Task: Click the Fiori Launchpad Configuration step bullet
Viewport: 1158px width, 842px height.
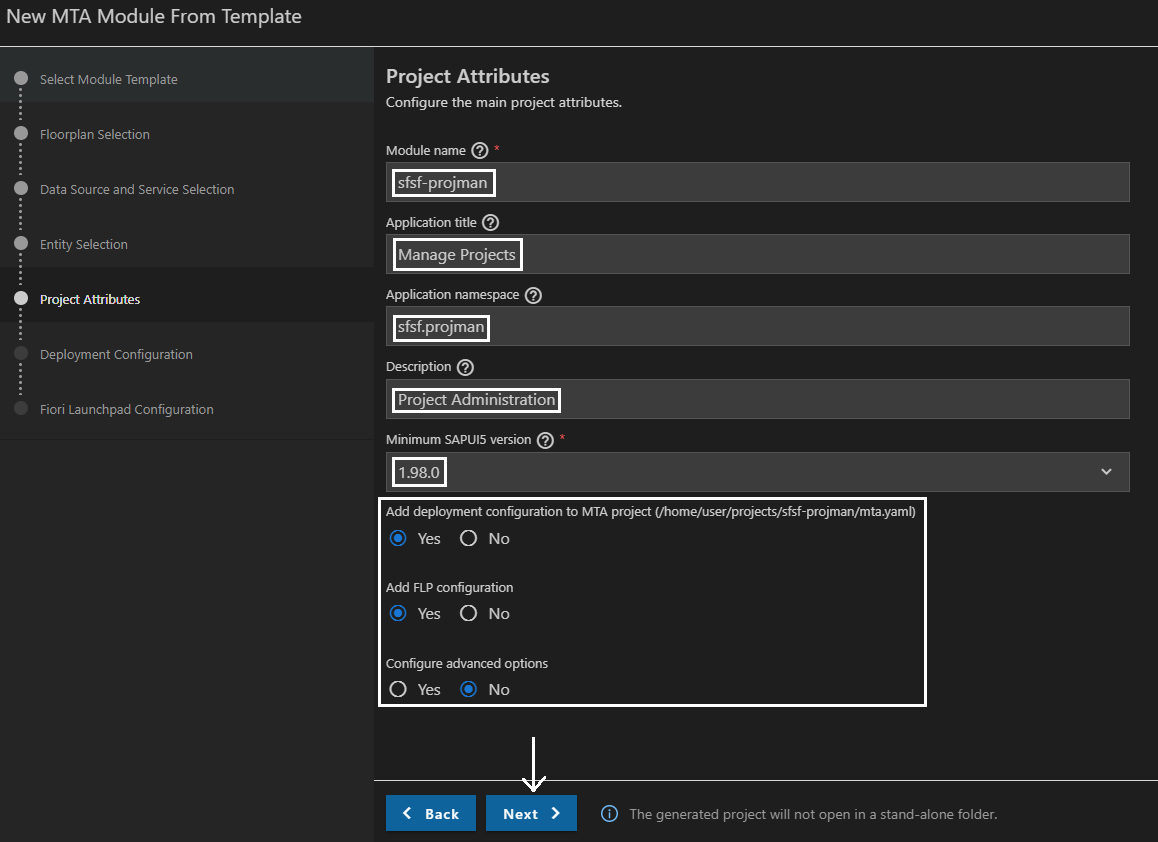Action: click(x=21, y=408)
